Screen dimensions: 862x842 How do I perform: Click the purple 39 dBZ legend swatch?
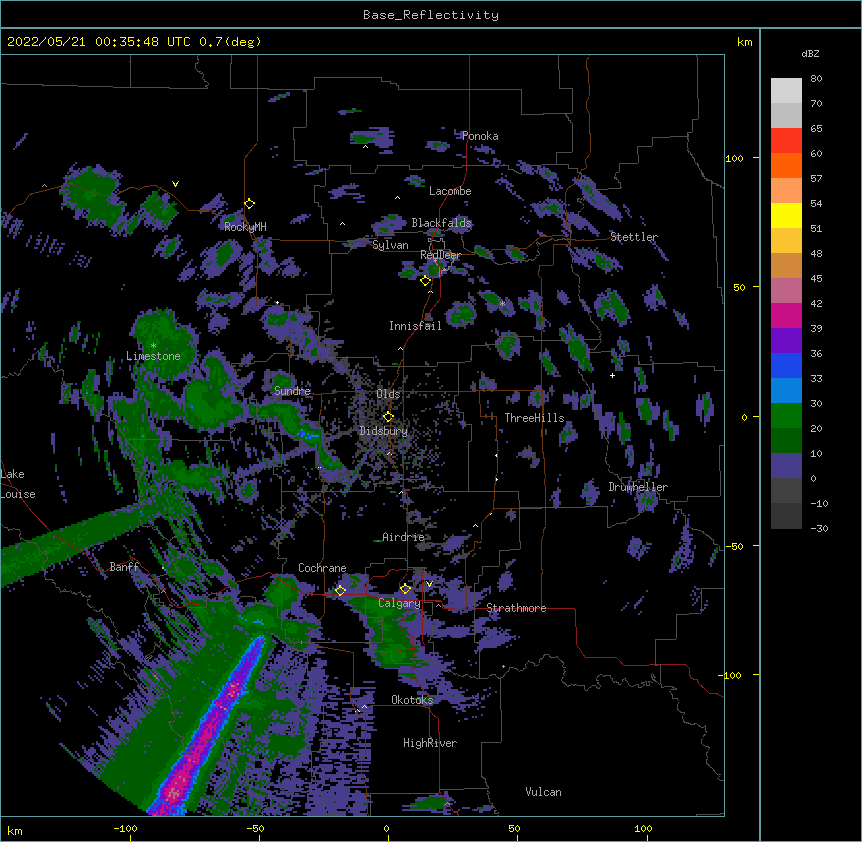coord(786,341)
